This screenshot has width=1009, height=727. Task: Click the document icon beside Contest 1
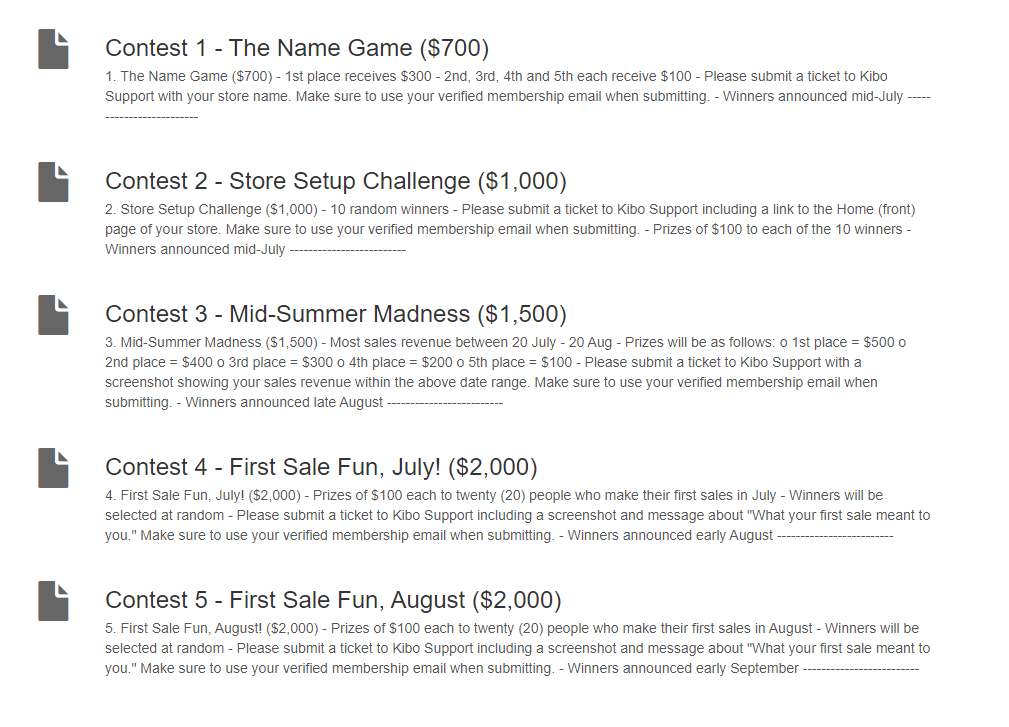tap(53, 49)
